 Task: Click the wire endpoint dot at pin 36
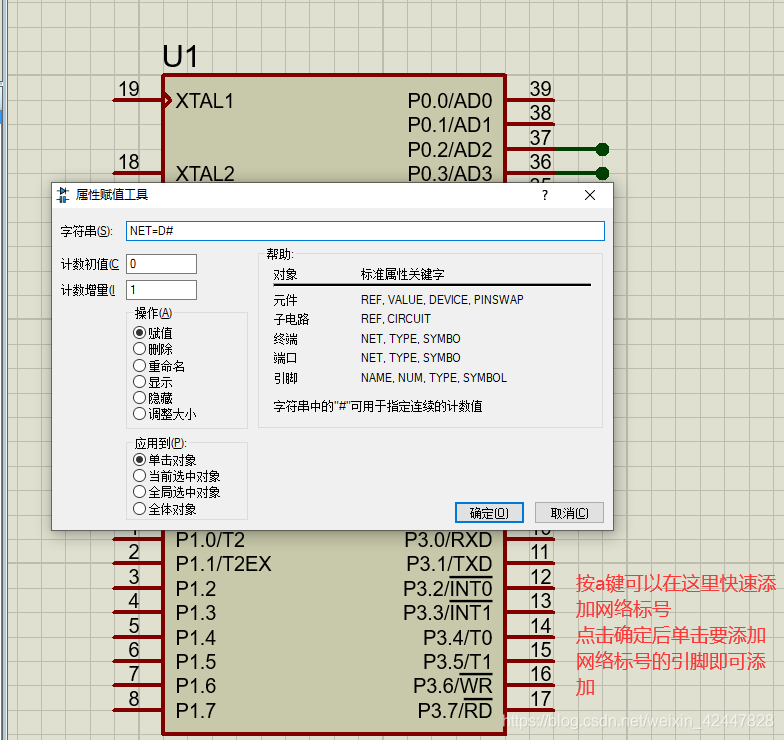tap(602, 173)
